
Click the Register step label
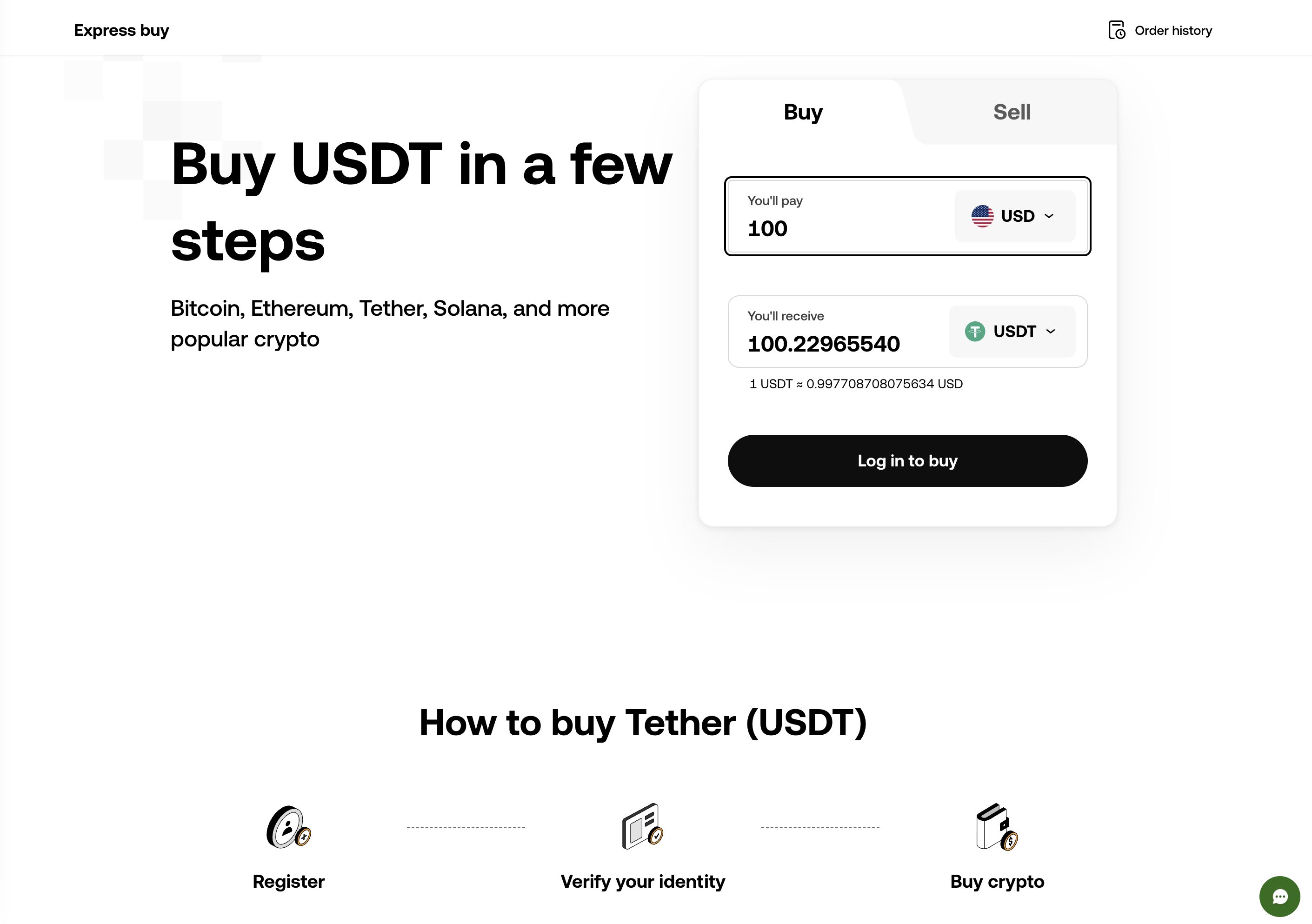point(288,882)
